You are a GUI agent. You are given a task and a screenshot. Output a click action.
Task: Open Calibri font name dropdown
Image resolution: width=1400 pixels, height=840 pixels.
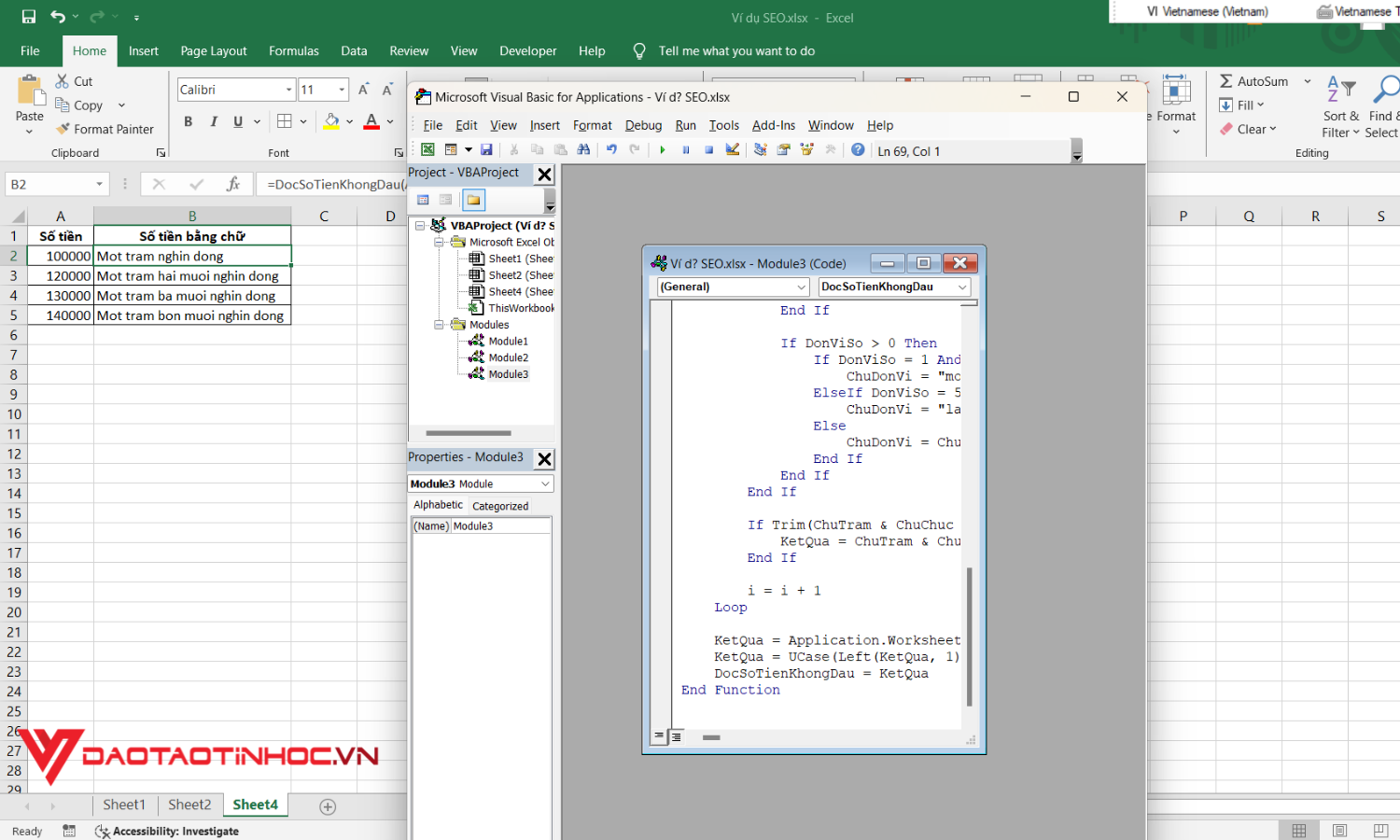coord(288,90)
